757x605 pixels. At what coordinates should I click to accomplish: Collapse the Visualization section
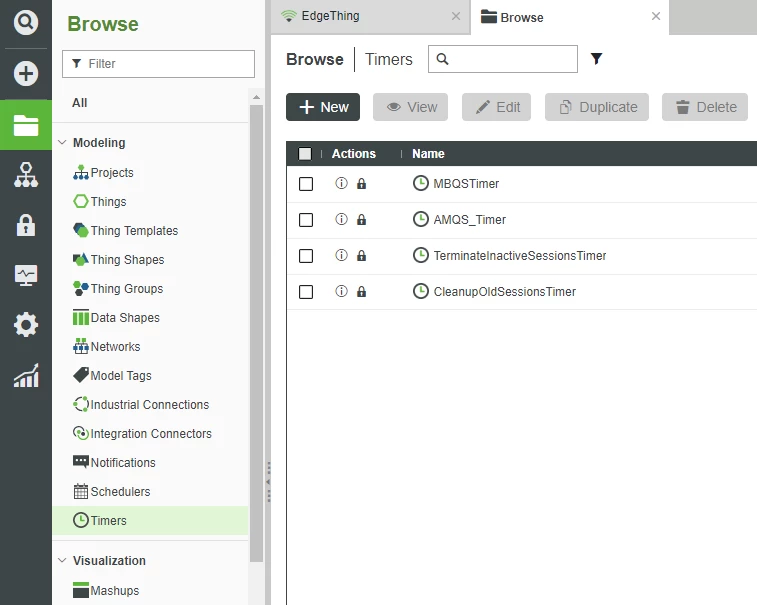62,560
